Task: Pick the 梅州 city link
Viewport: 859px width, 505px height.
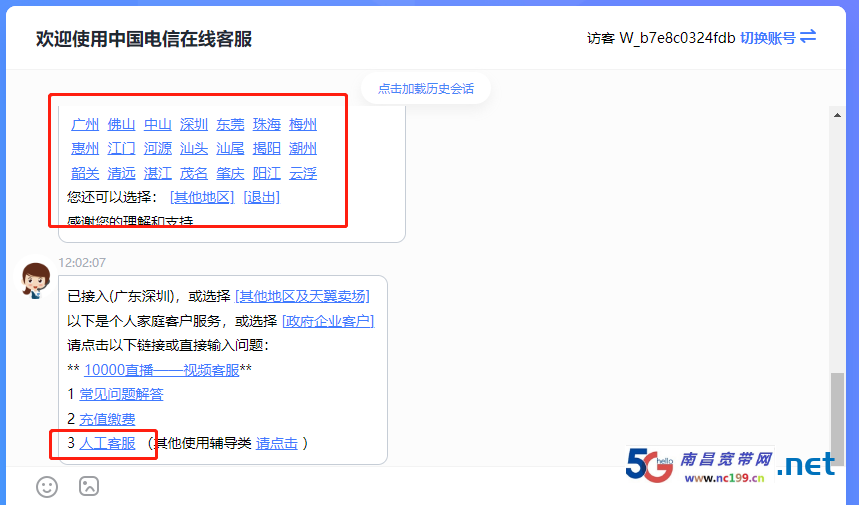Action: pyautogui.click(x=303, y=124)
